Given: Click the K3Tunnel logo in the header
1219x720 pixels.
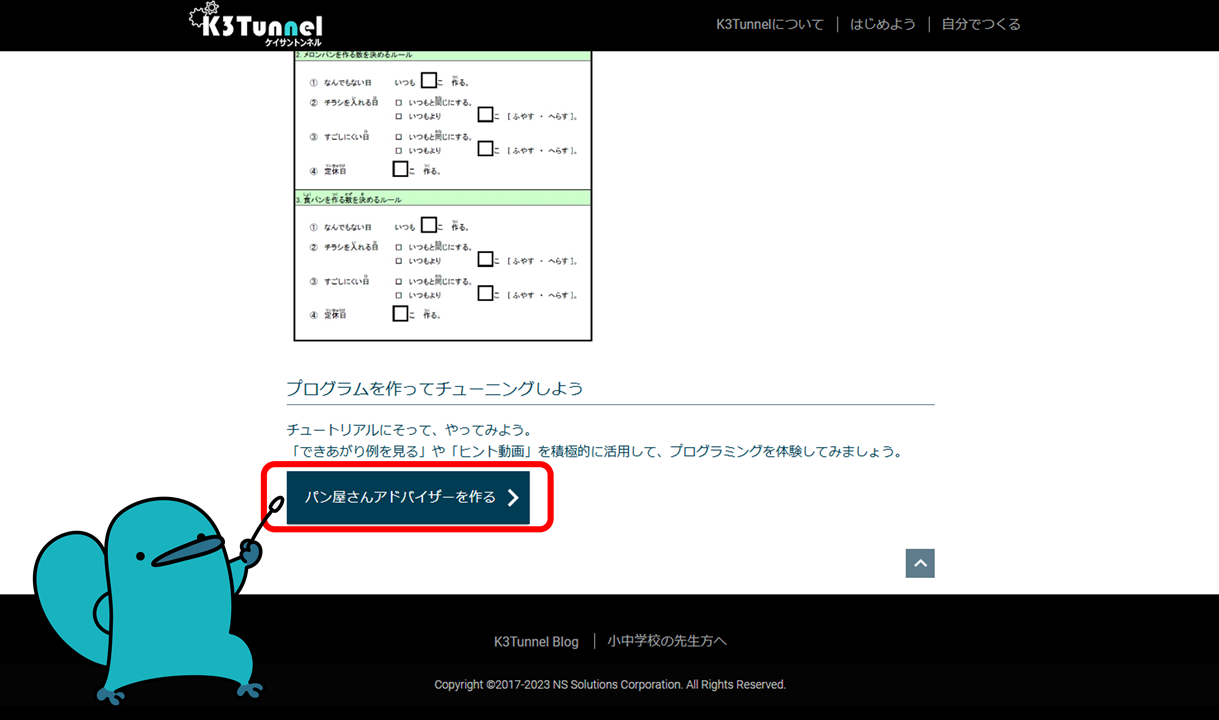Looking at the screenshot, I should pos(256,25).
